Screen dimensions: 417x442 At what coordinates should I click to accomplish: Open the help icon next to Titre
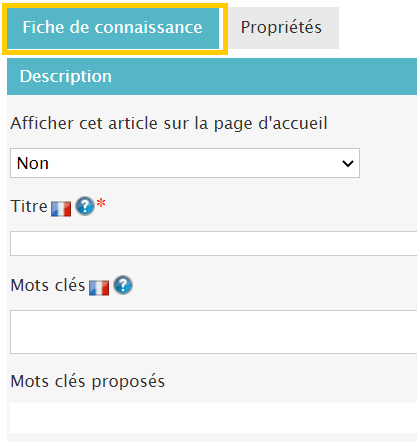click(x=85, y=206)
